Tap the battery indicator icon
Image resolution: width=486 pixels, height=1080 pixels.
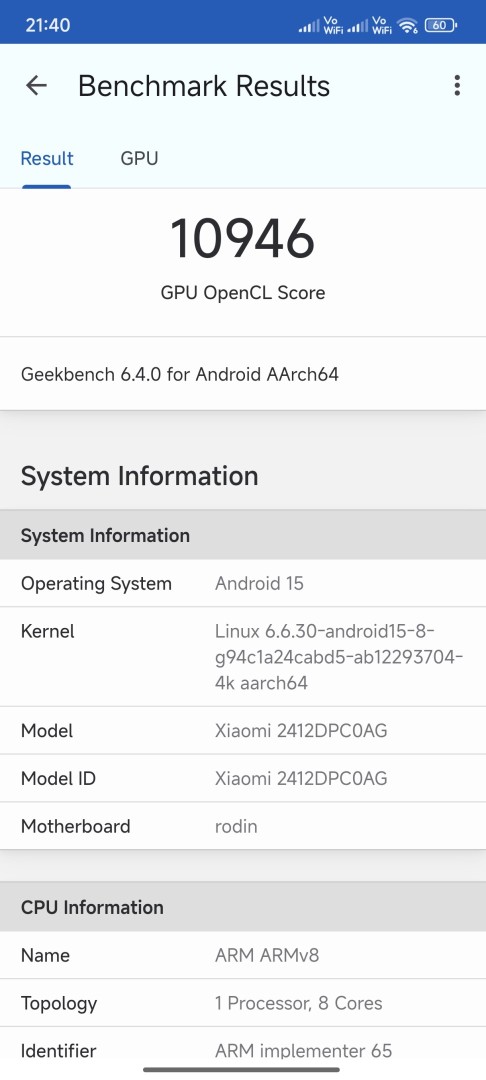pyautogui.click(x=441, y=26)
